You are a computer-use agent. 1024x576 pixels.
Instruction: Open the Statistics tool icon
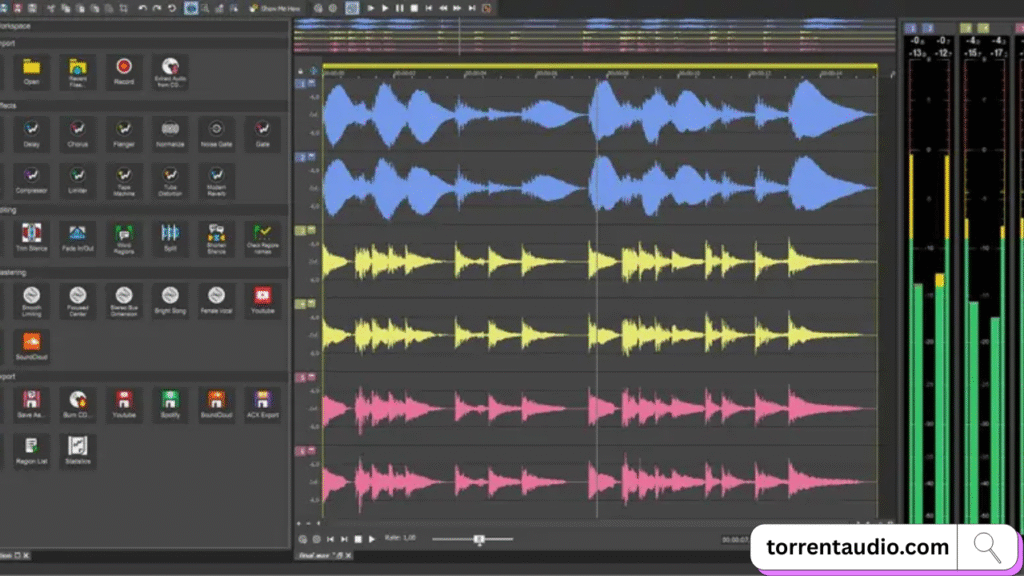pyautogui.click(x=78, y=448)
